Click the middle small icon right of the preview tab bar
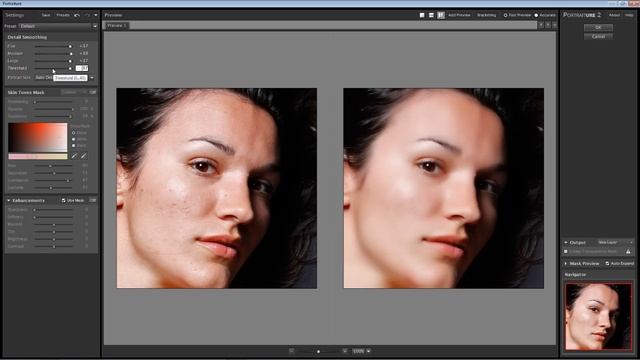The width and height of the screenshot is (640, 360). pyautogui.click(x=548, y=25)
